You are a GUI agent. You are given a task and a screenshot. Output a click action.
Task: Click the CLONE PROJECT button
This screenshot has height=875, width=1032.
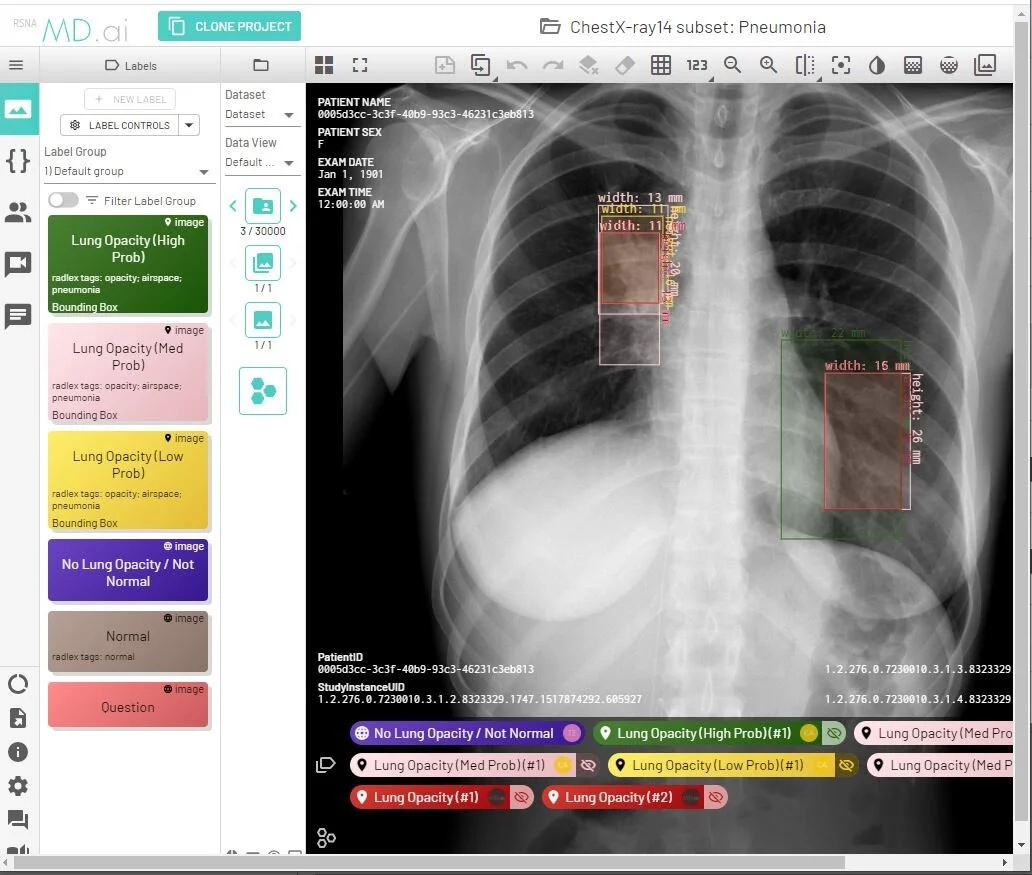click(229, 26)
